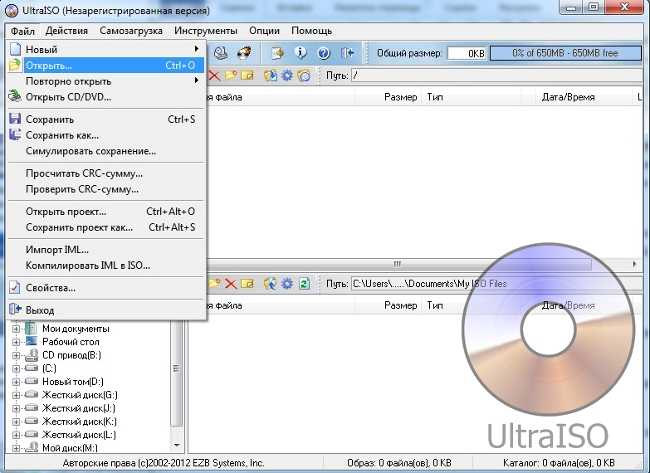650x473 pixels.
Task: Click the disc label icon right of the upper gear
Action: [304, 76]
